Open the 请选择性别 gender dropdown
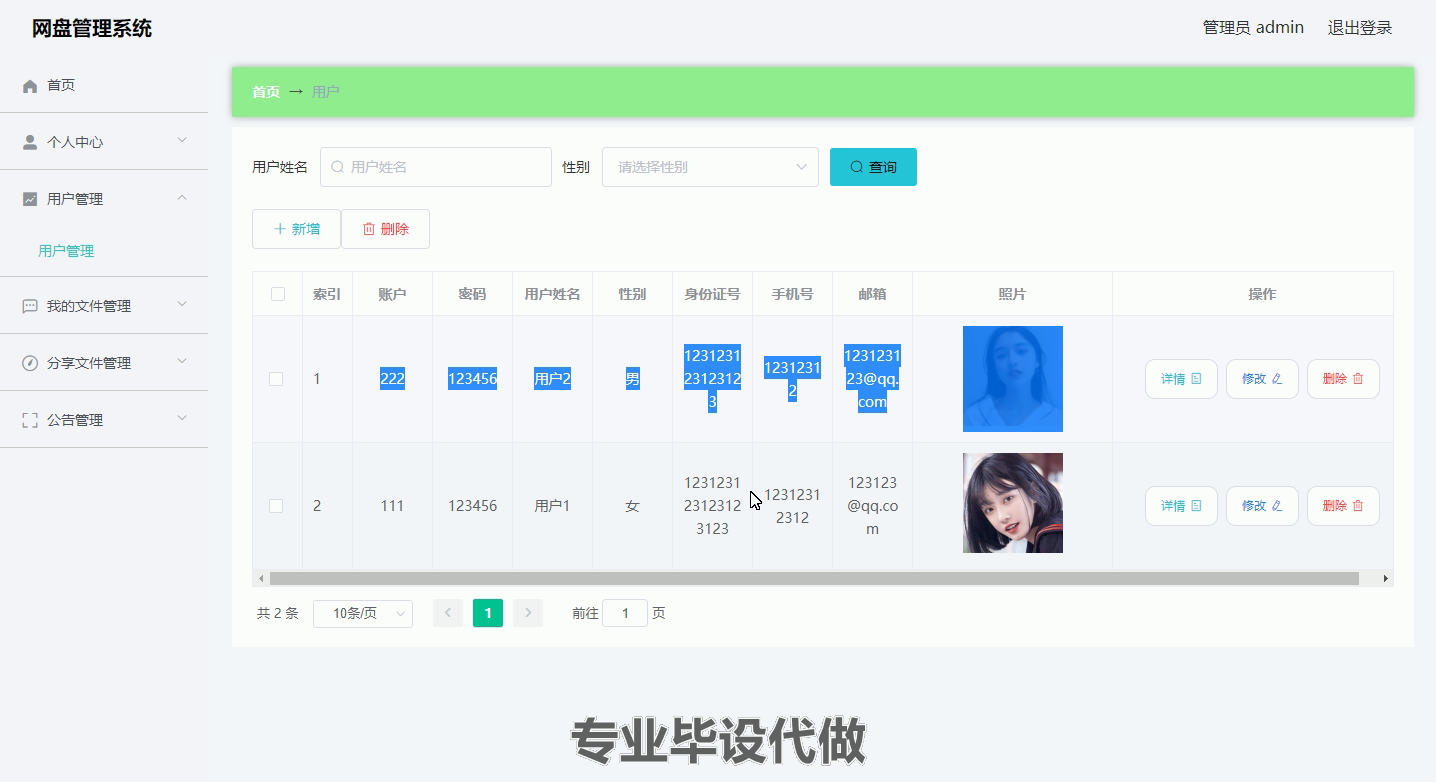Screen dimensions: 1436x782 [710, 167]
